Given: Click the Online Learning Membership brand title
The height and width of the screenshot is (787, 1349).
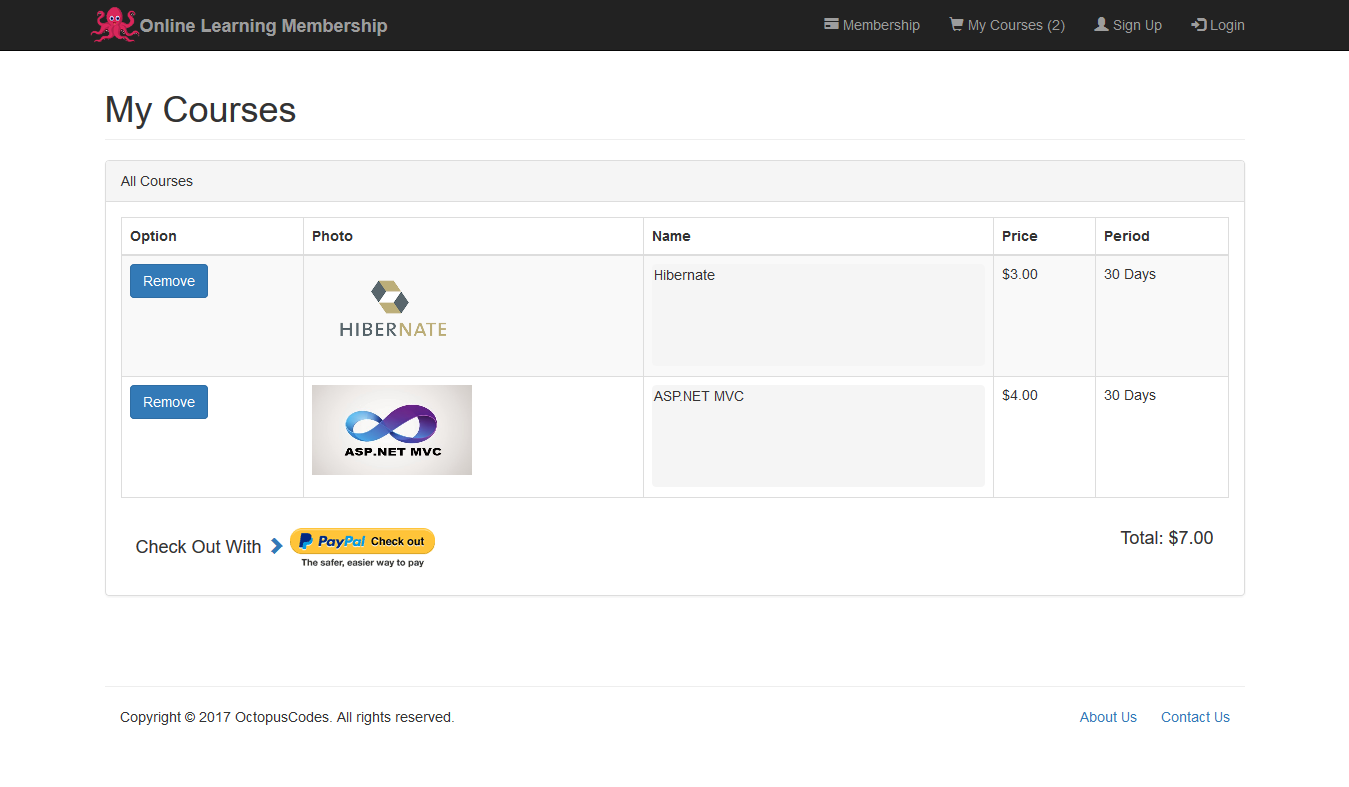Looking at the screenshot, I should [x=263, y=26].
